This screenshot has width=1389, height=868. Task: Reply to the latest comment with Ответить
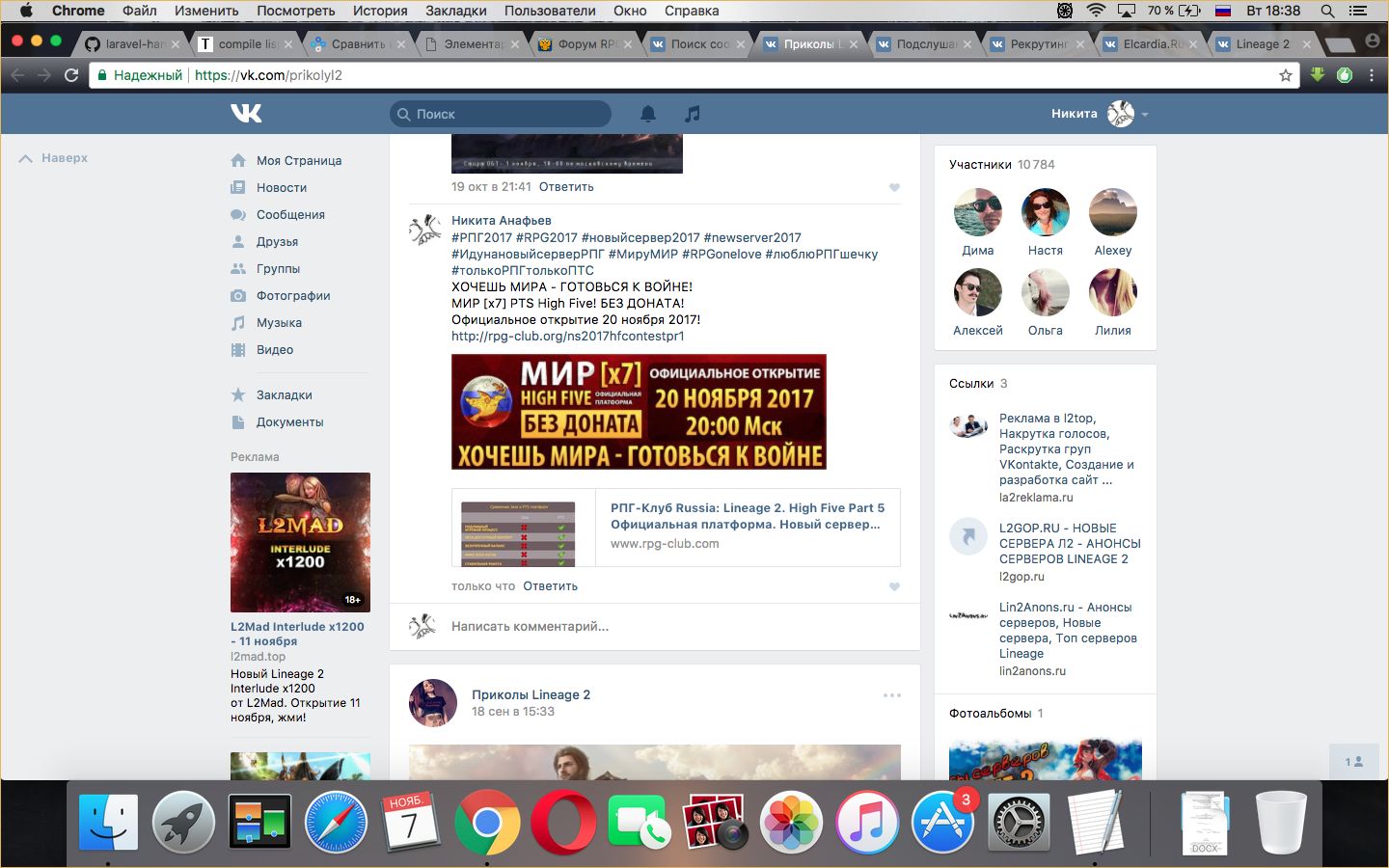click(550, 586)
